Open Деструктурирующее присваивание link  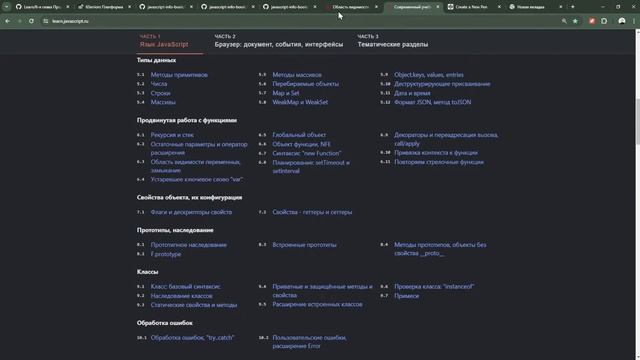click(x=442, y=84)
